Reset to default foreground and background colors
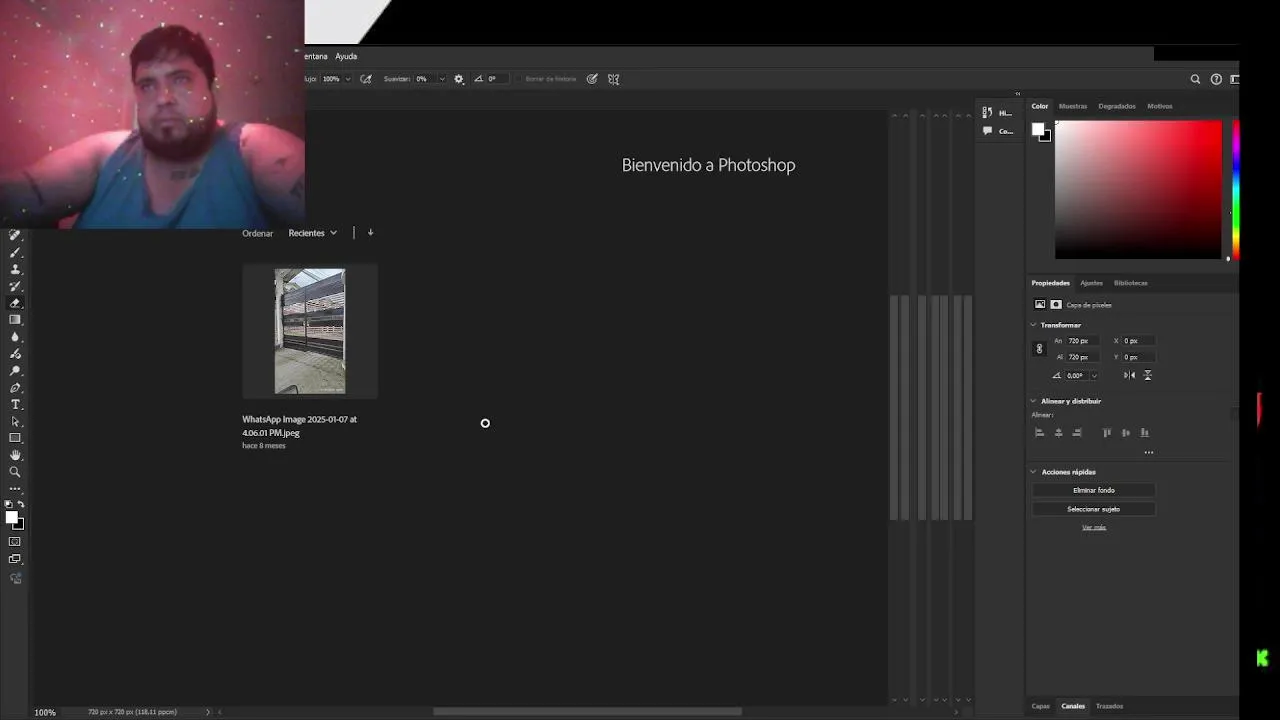1280x720 pixels. coord(9,505)
